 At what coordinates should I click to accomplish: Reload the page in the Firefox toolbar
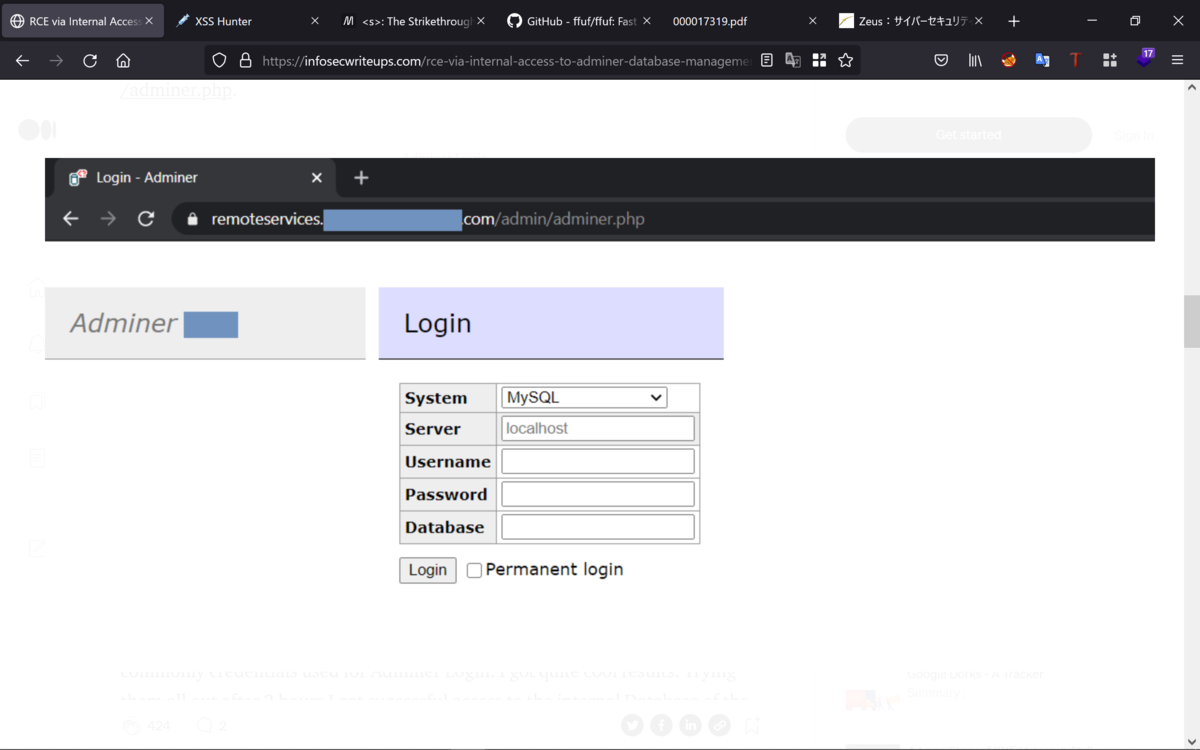[90, 61]
